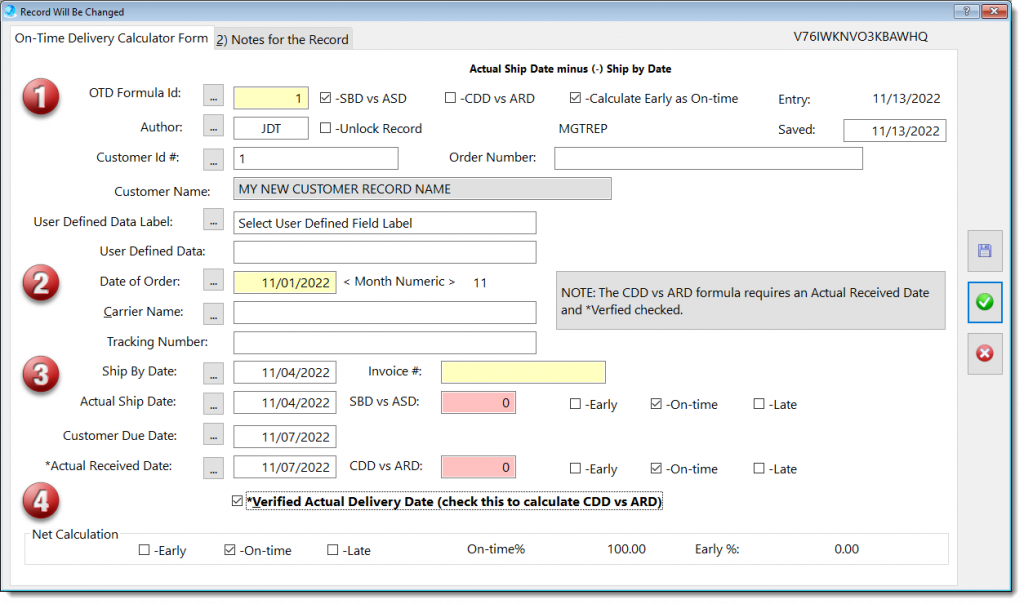
Task: Open Actual Received Date lookup button
Action: 213,468
